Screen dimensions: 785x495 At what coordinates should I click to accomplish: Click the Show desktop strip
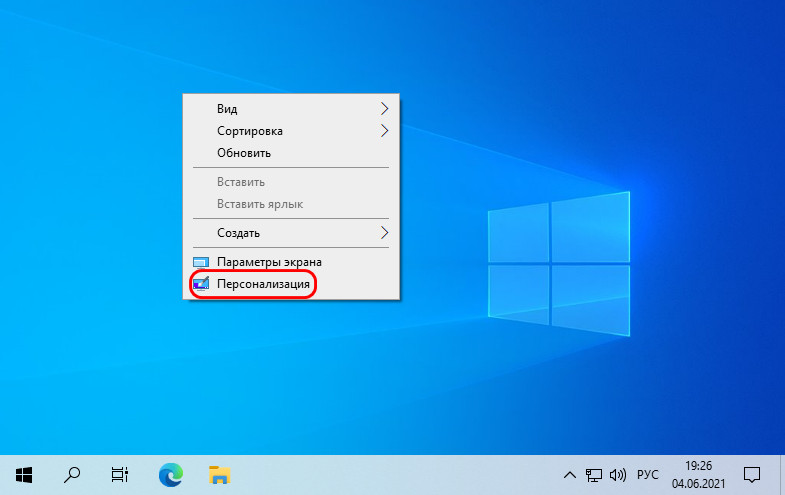click(782, 474)
